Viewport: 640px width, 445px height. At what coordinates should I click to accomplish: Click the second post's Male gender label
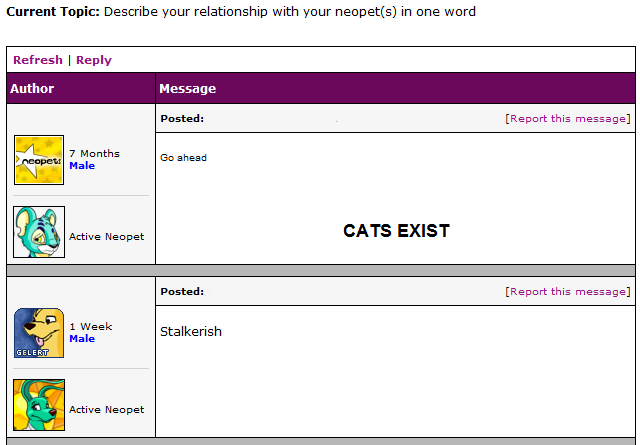pyautogui.click(x=82, y=339)
